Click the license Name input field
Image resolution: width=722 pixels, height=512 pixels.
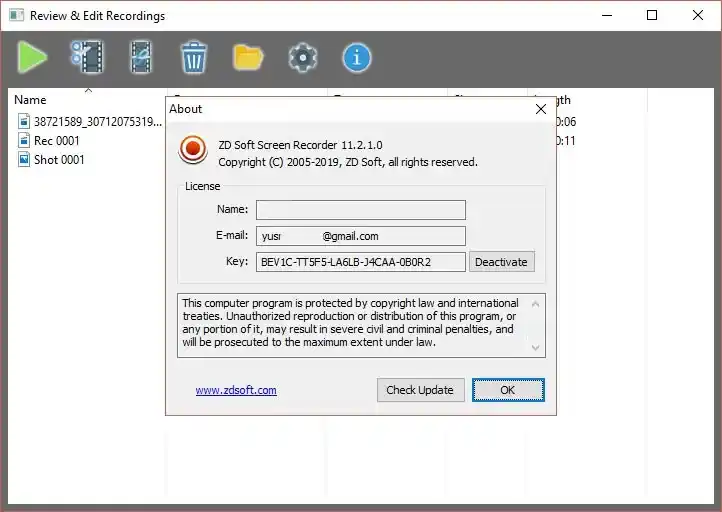pyautogui.click(x=361, y=209)
